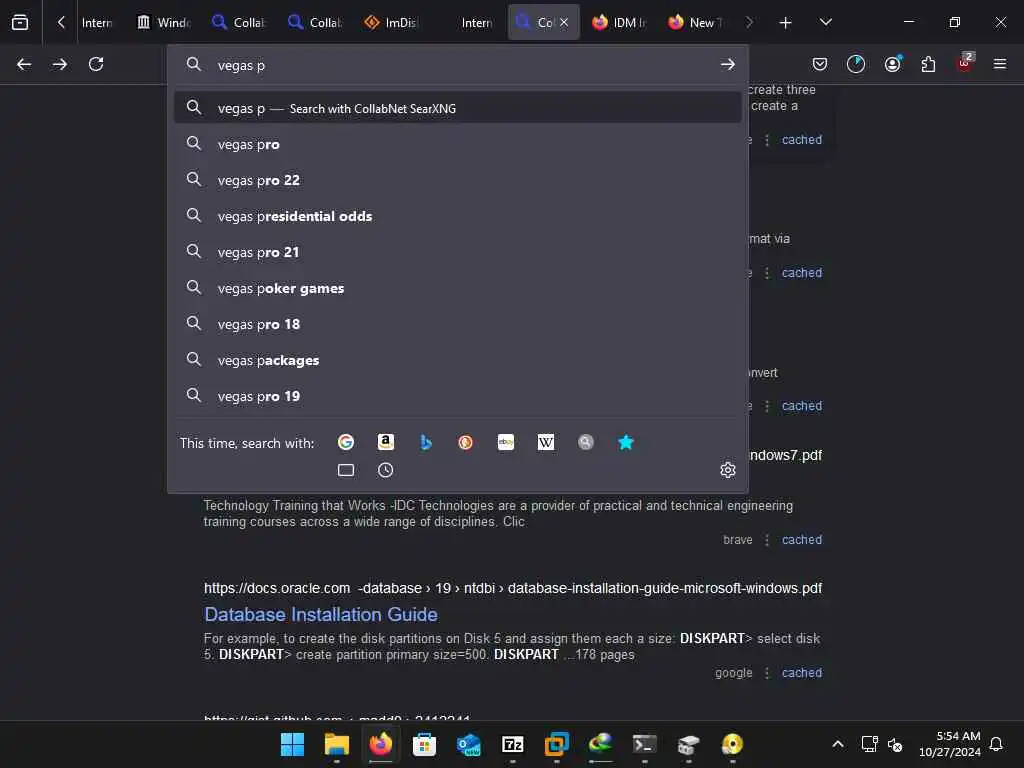The image size is (1024, 768).
Task: Switch to the IDM I tab
Action: pyautogui.click(x=619, y=22)
